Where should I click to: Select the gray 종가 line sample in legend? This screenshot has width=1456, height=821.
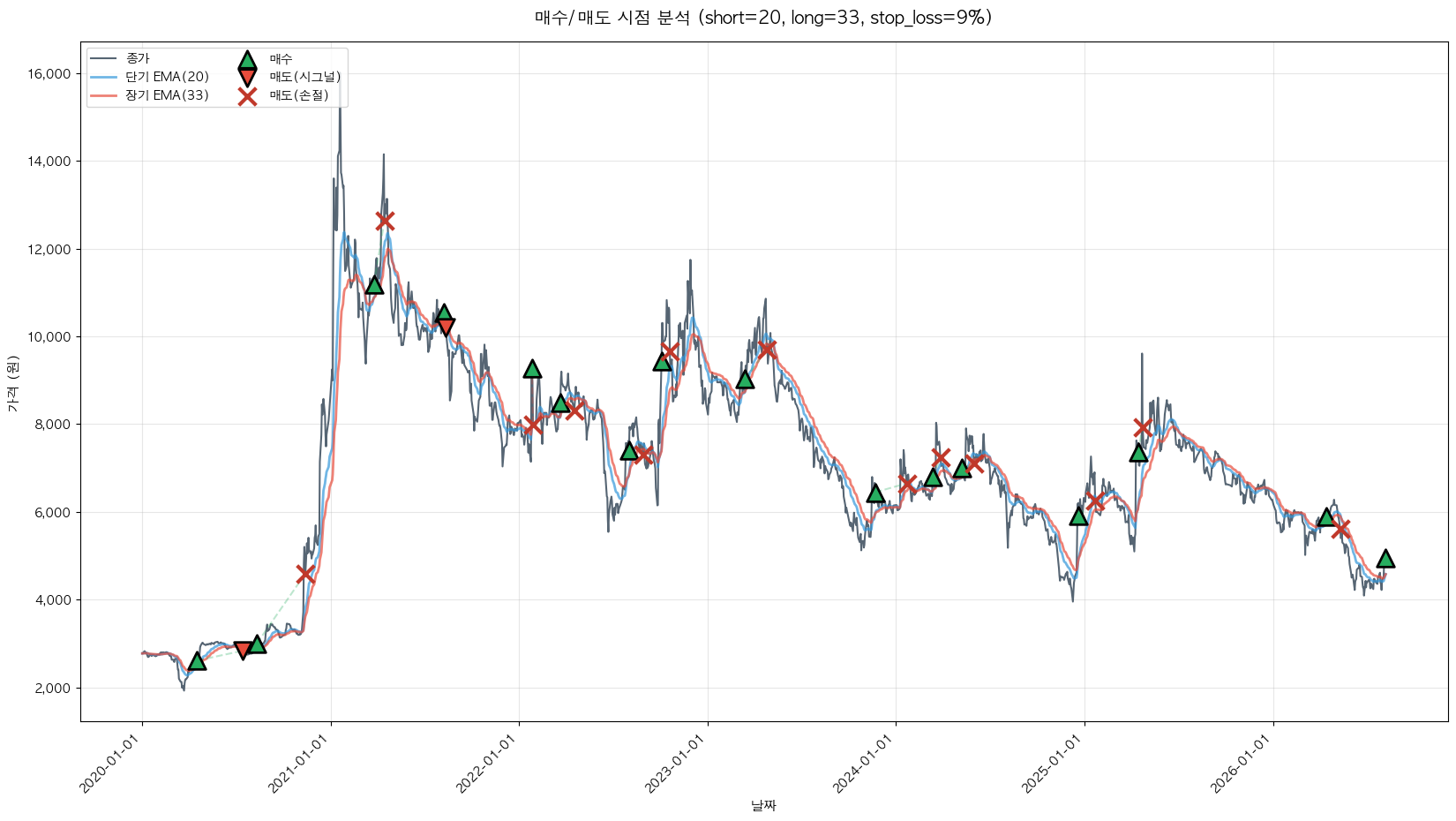coord(103,59)
